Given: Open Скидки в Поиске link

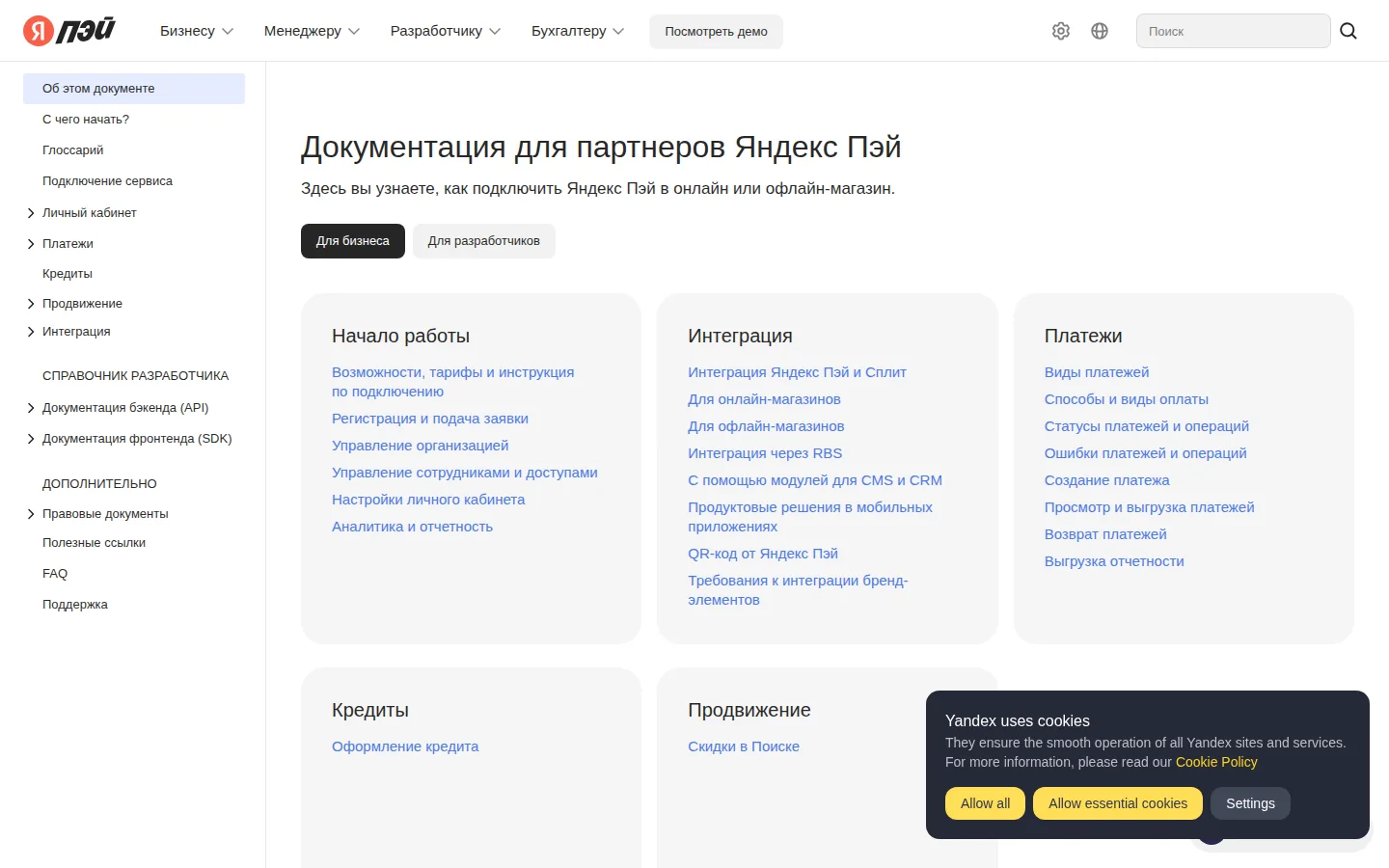Looking at the screenshot, I should tap(744, 746).
